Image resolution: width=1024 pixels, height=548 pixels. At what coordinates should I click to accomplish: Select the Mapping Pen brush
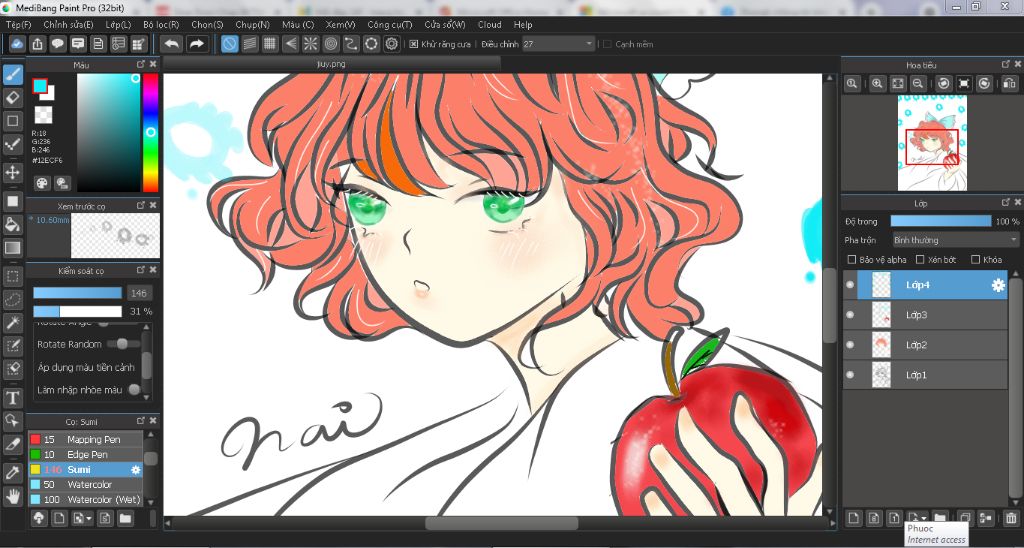pyautogui.click(x=86, y=439)
